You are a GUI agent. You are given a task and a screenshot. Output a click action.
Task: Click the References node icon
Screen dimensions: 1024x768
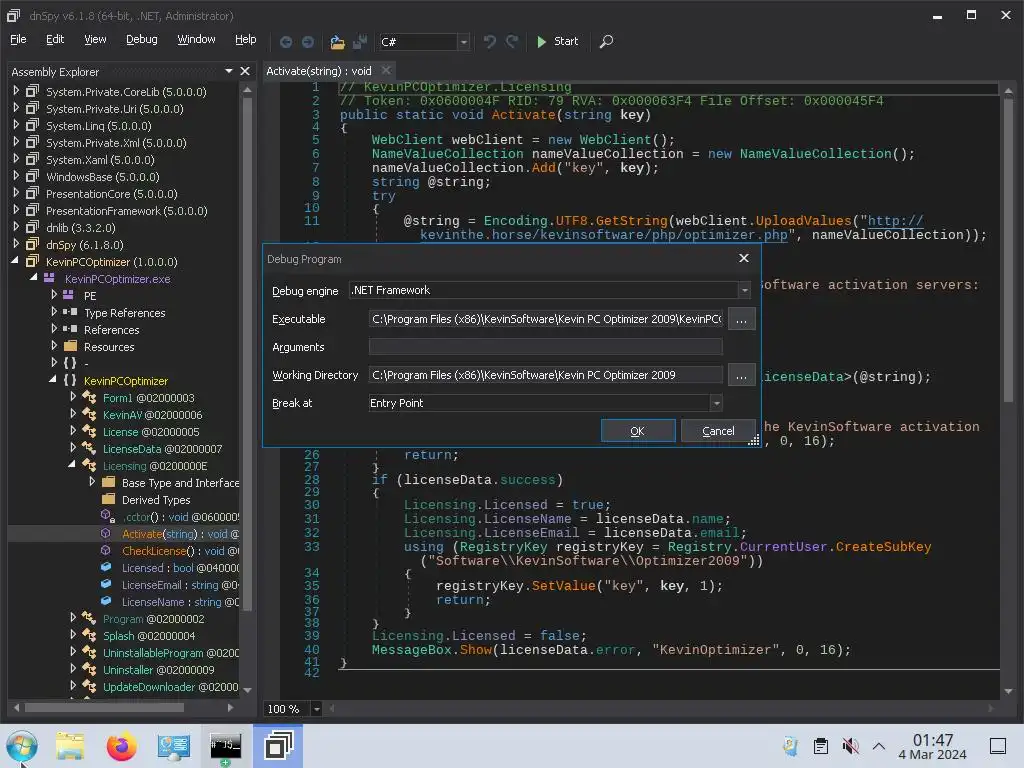(70, 329)
